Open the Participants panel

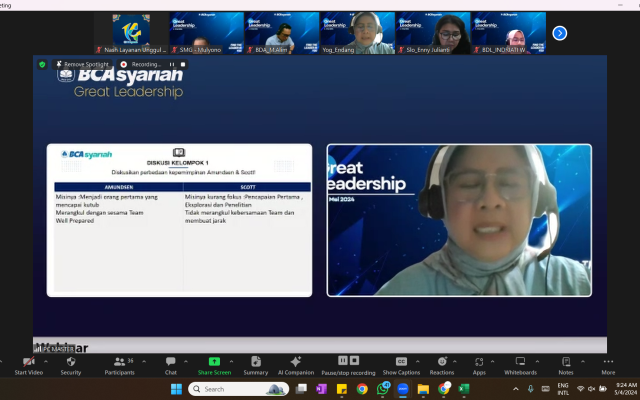pos(119,365)
